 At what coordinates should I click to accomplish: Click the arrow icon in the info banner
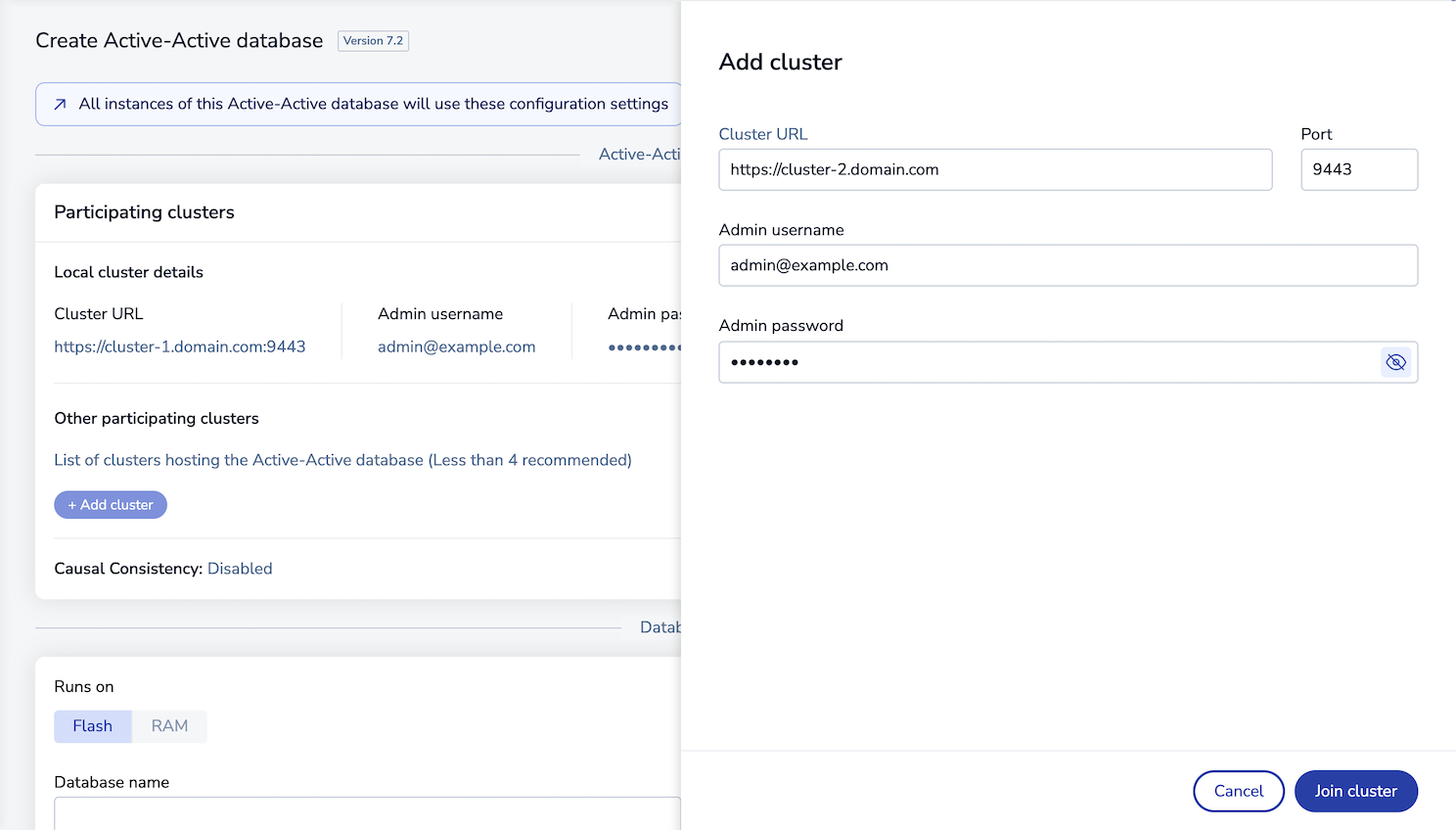tap(61, 105)
